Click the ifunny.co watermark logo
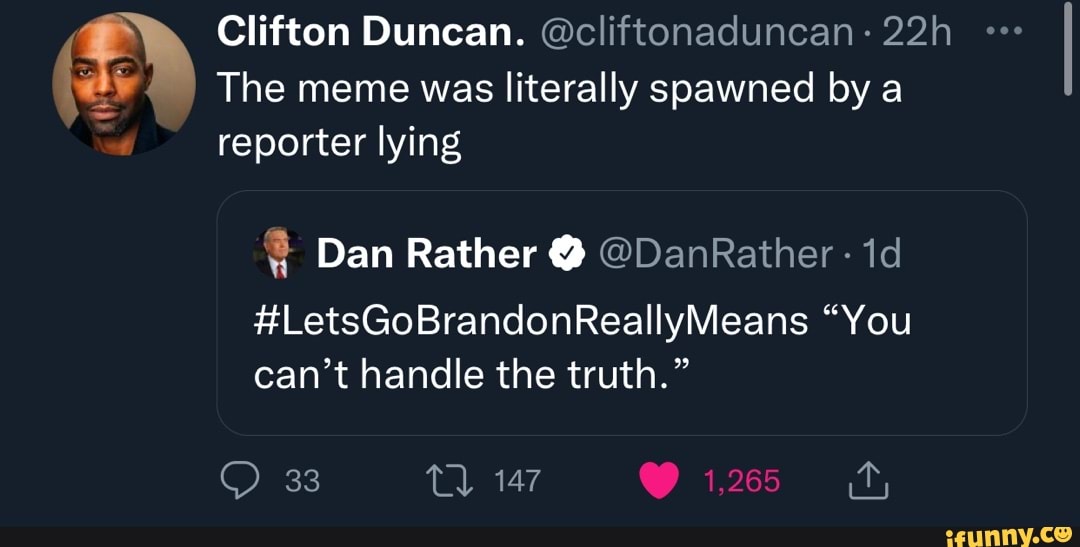 click(1010, 537)
